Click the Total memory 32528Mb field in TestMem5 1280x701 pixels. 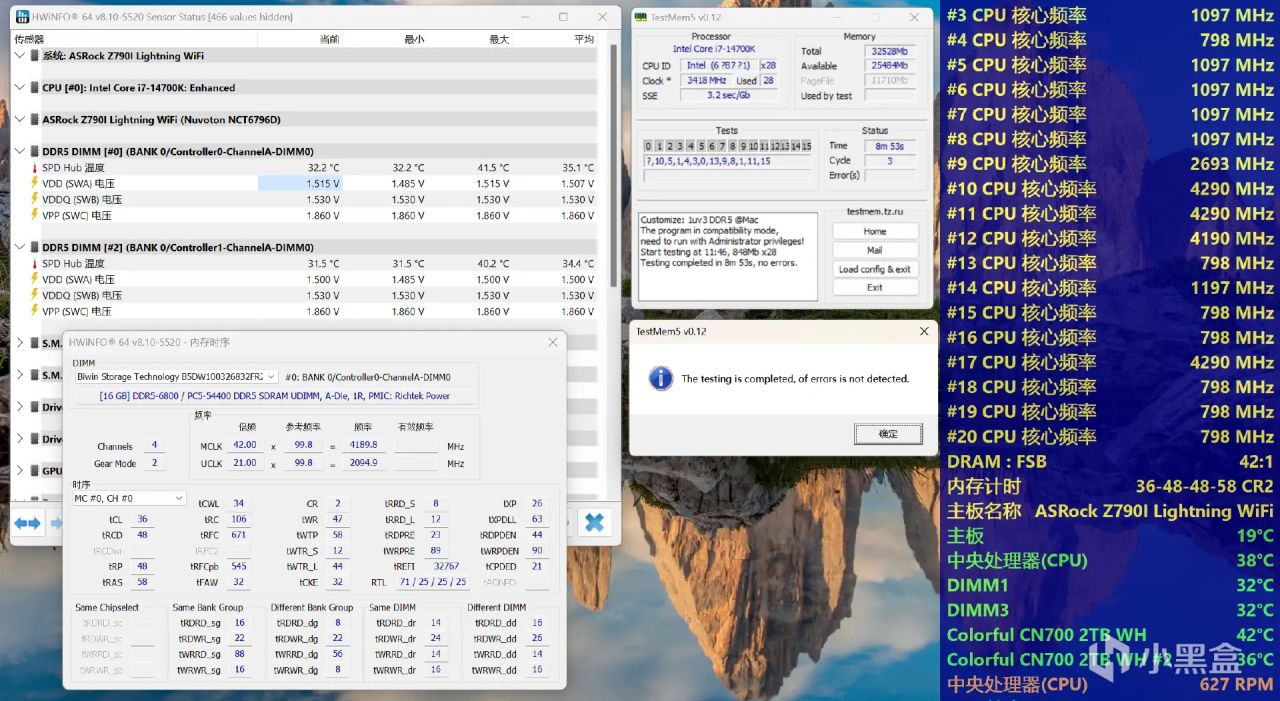click(890, 51)
